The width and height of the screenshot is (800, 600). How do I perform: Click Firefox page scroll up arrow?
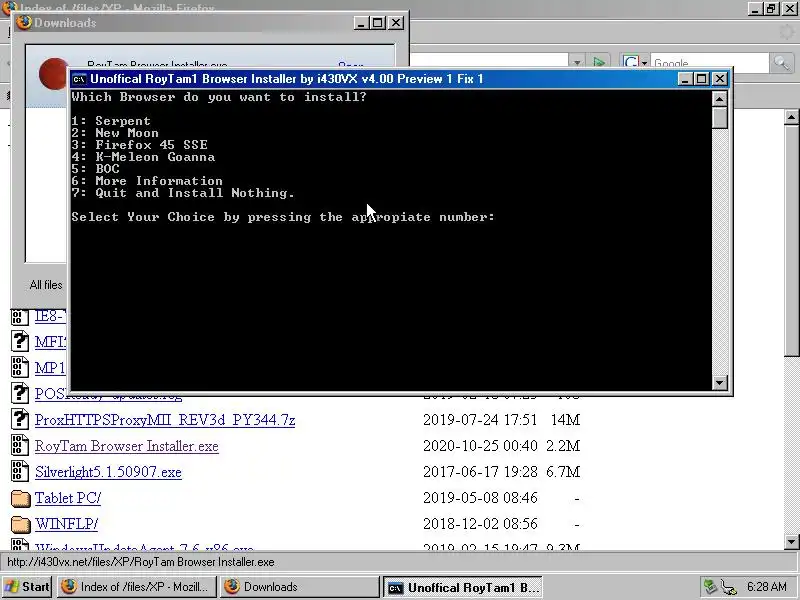pos(791,117)
